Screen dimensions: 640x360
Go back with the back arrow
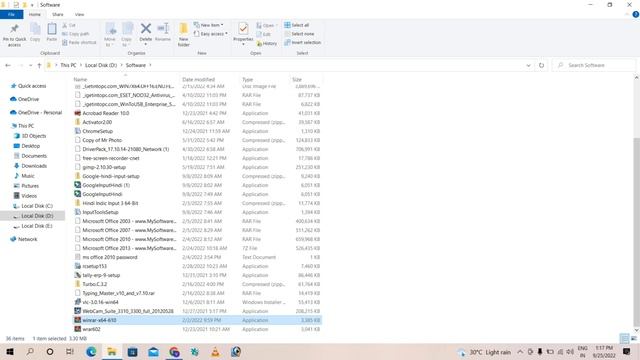point(8,65)
